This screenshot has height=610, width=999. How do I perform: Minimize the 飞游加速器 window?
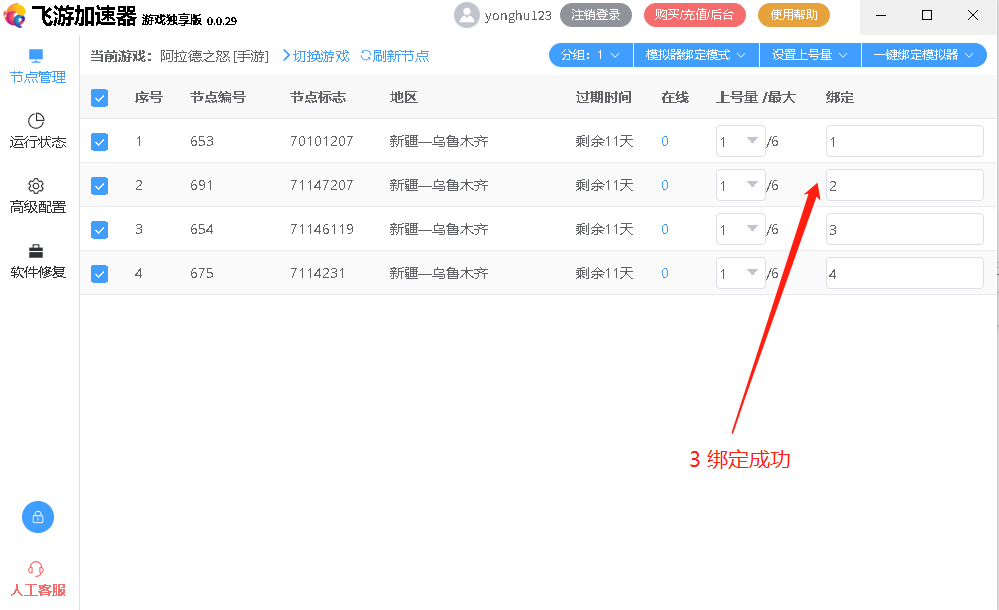point(881,15)
